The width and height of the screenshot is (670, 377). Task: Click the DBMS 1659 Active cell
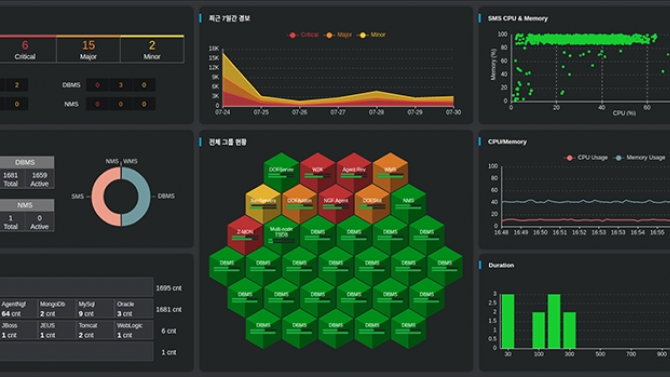click(x=39, y=179)
